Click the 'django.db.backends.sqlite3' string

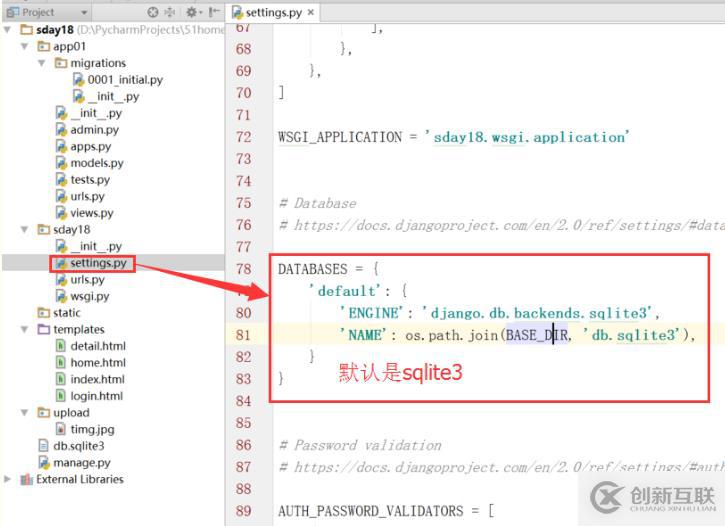pos(538,313)
